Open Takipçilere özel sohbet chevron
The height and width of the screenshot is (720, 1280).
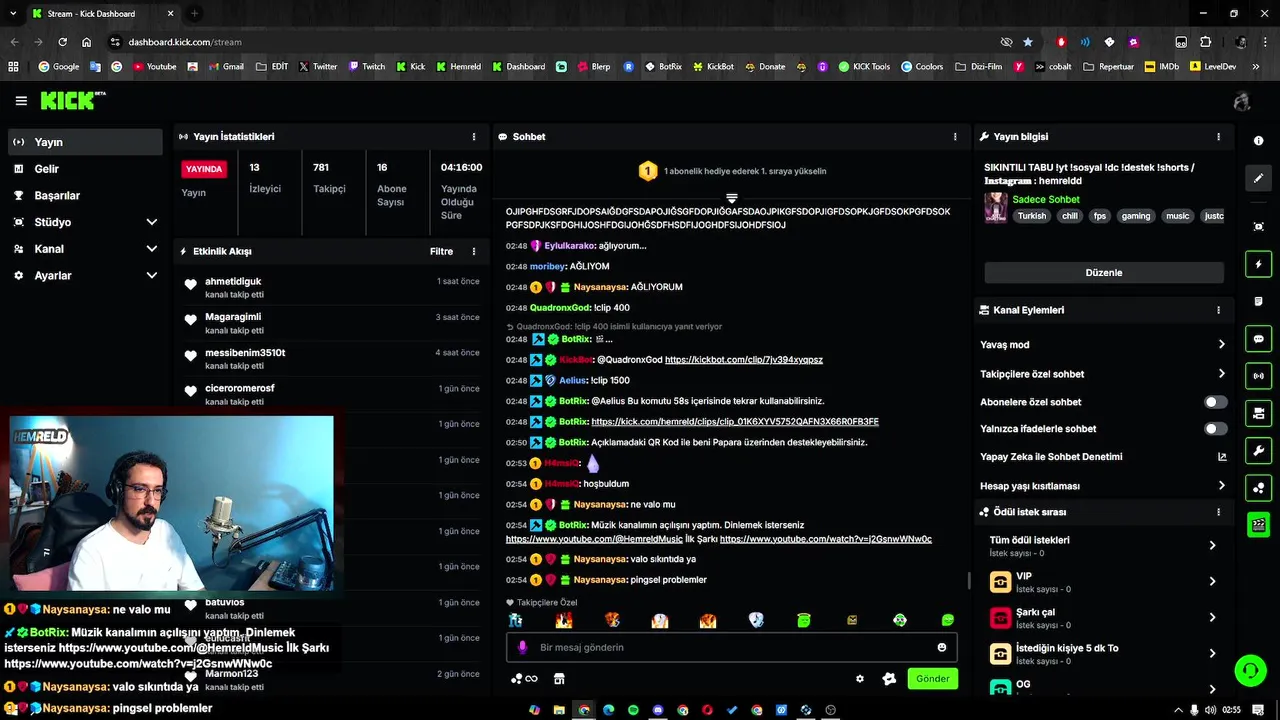pos(1222,374)
